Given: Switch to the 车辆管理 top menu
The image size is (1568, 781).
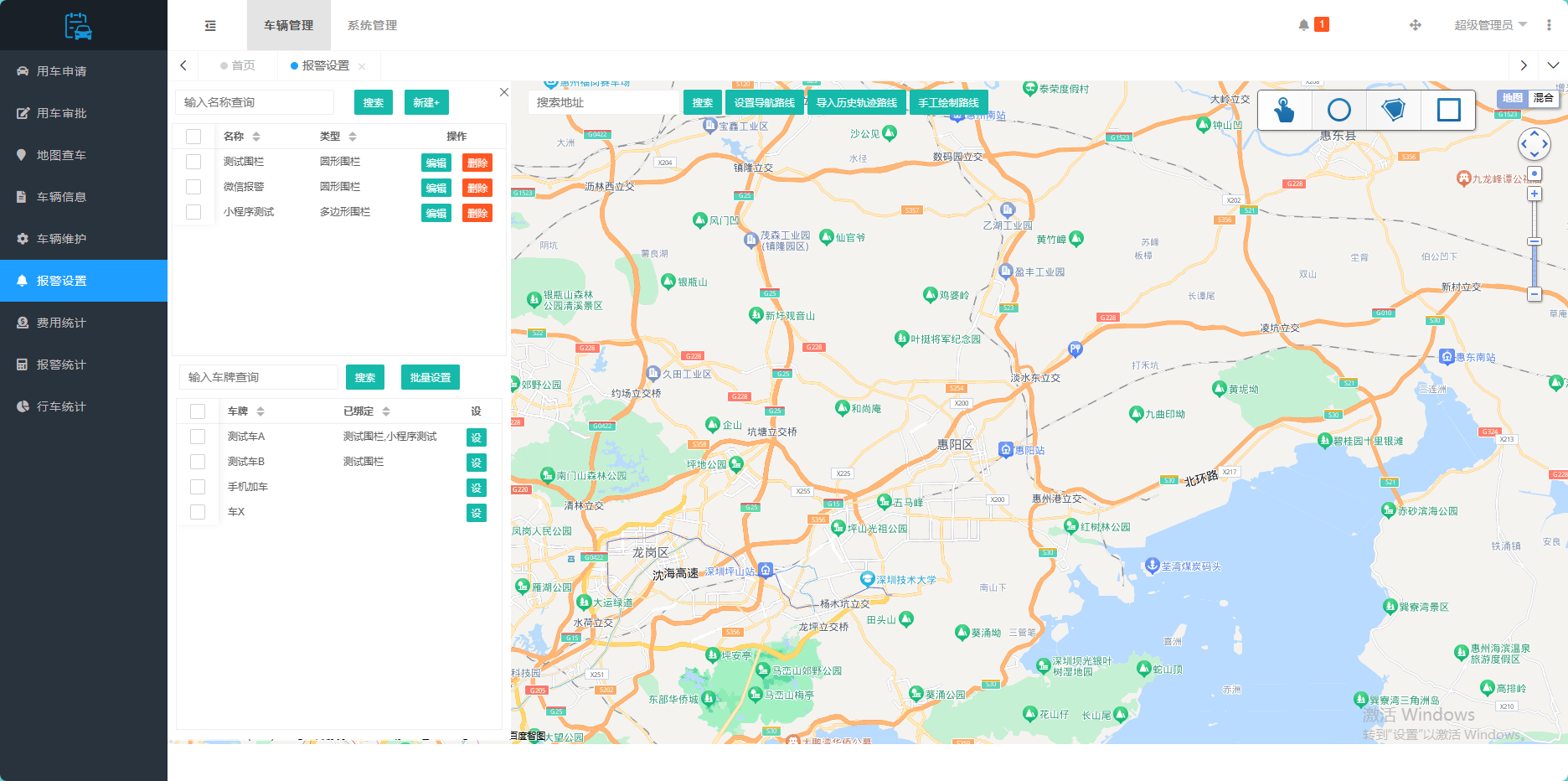Looking at the screenshot, I should tap(288, 25).
